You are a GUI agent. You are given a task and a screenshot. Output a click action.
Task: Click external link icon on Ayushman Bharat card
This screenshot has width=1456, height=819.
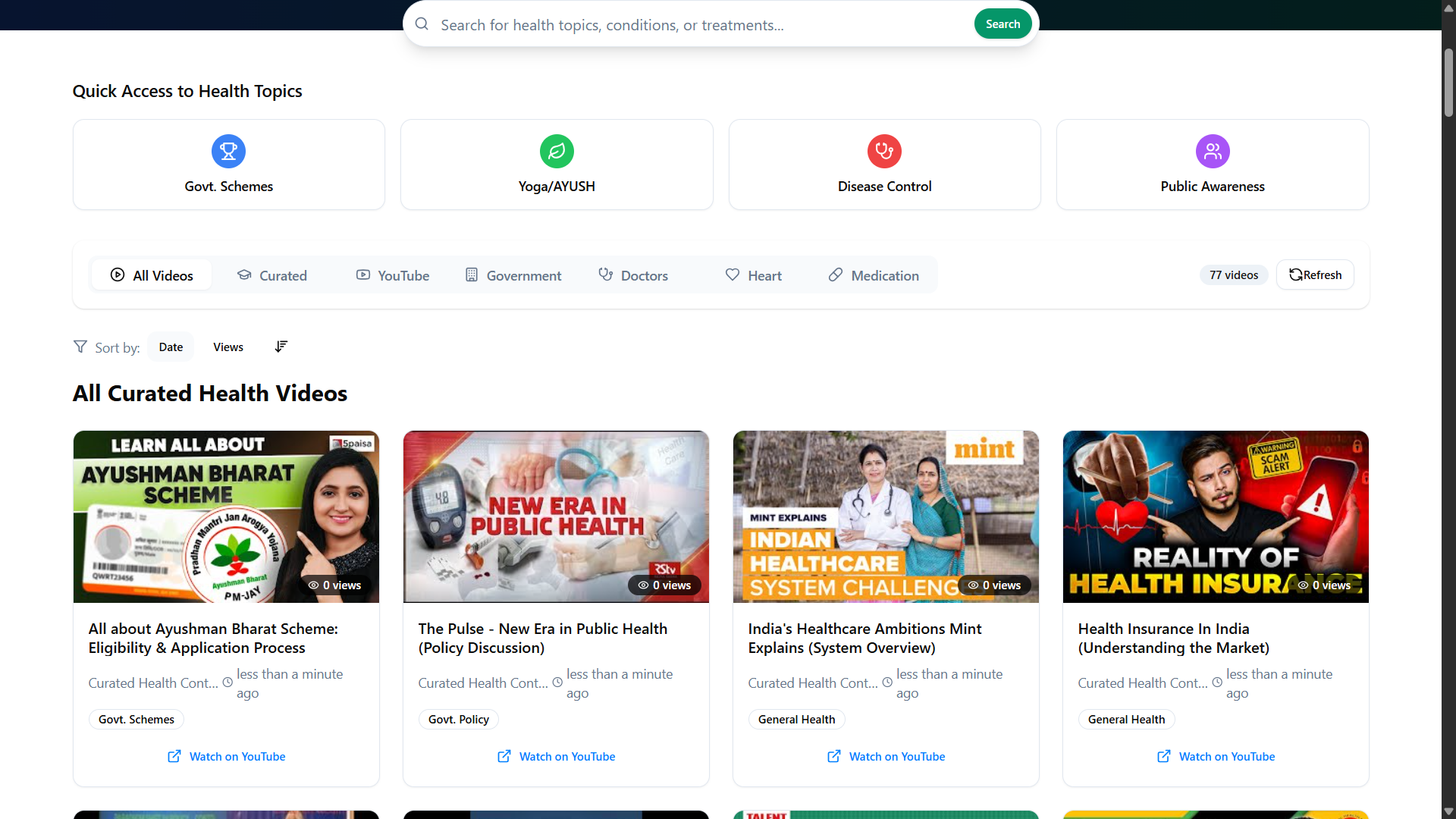(174, 756)
